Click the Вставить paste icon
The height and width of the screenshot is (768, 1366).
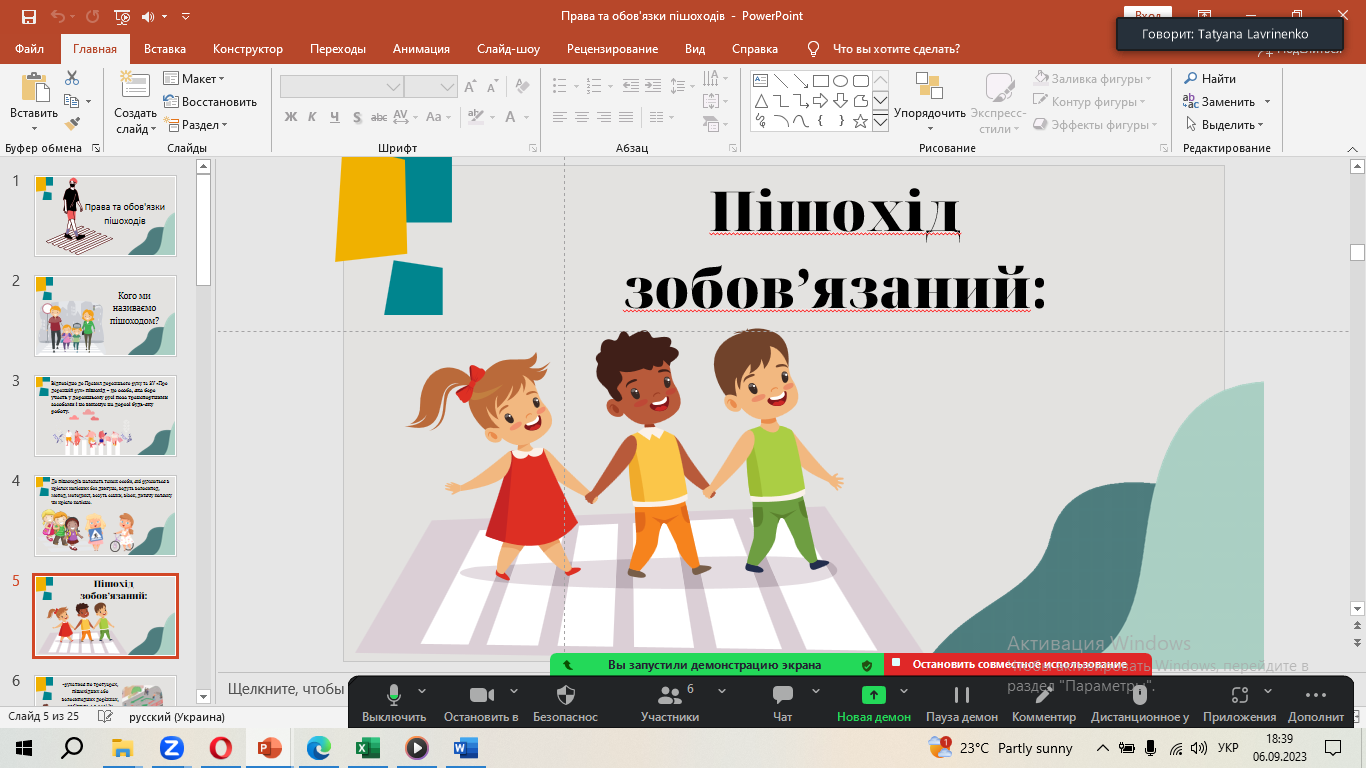(34, 88)
